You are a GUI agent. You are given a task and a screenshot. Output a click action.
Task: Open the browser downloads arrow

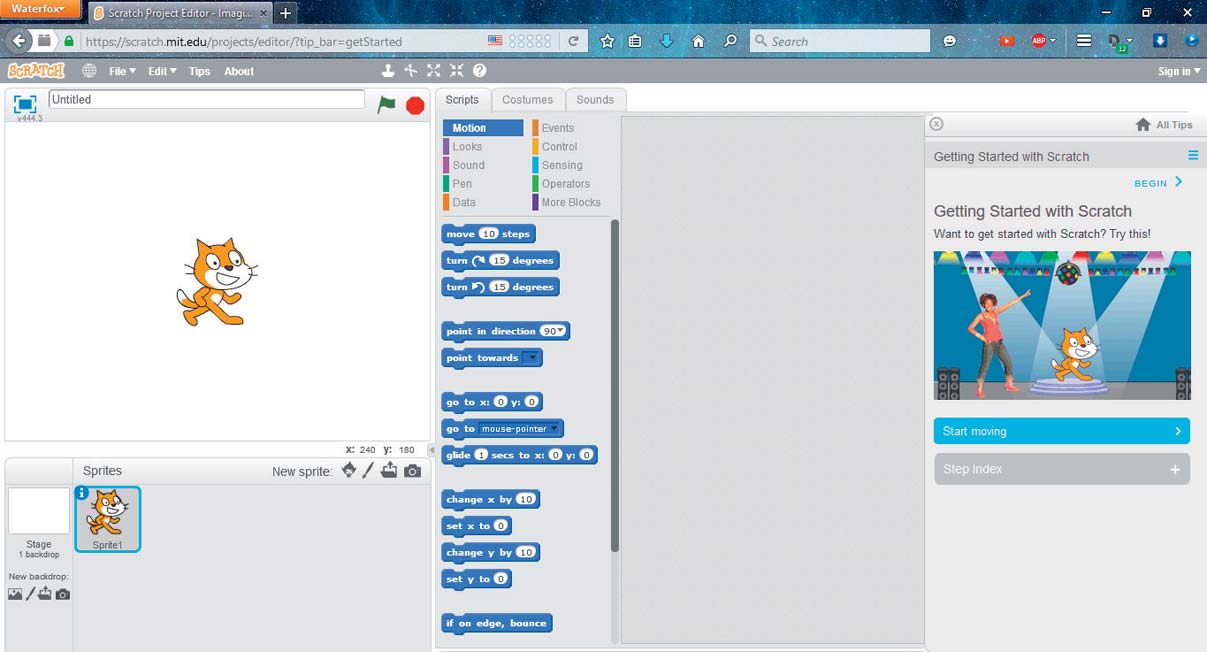[x=667, y=41]
